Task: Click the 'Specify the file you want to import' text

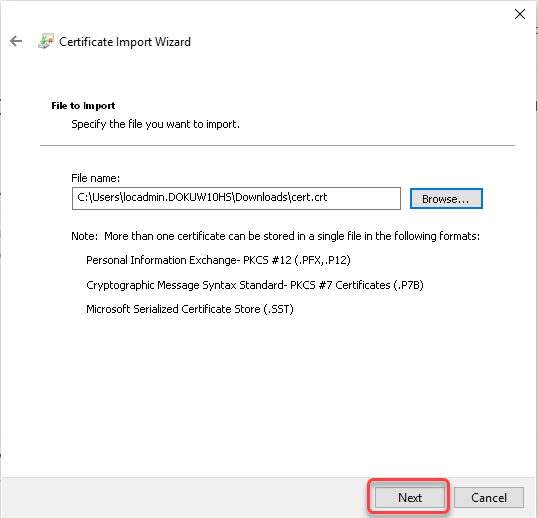Action: 155,124
